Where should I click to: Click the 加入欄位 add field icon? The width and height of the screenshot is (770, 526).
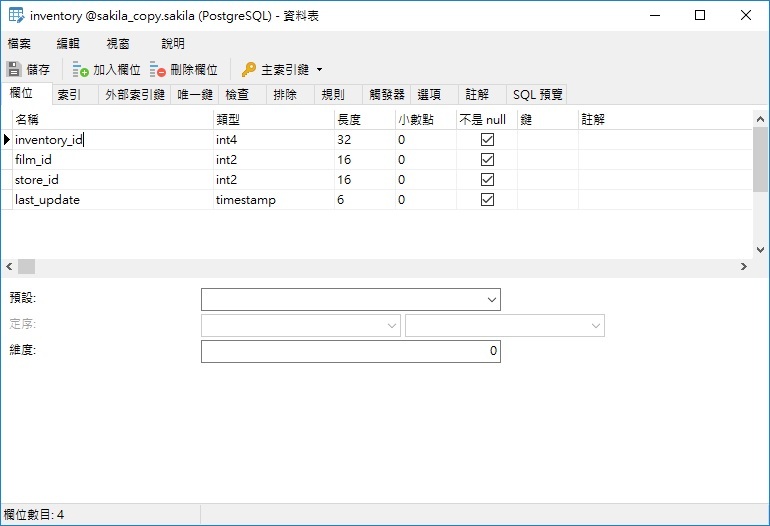pyautogui.click(x=80, y=69)
